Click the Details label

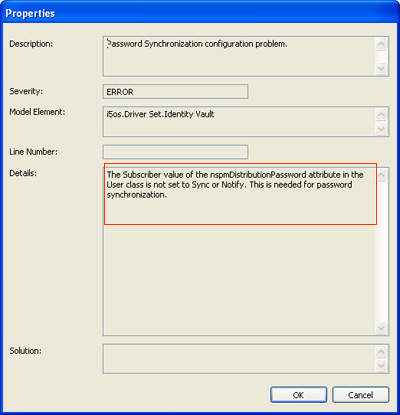pyautogui.click(x=23, y=173)
